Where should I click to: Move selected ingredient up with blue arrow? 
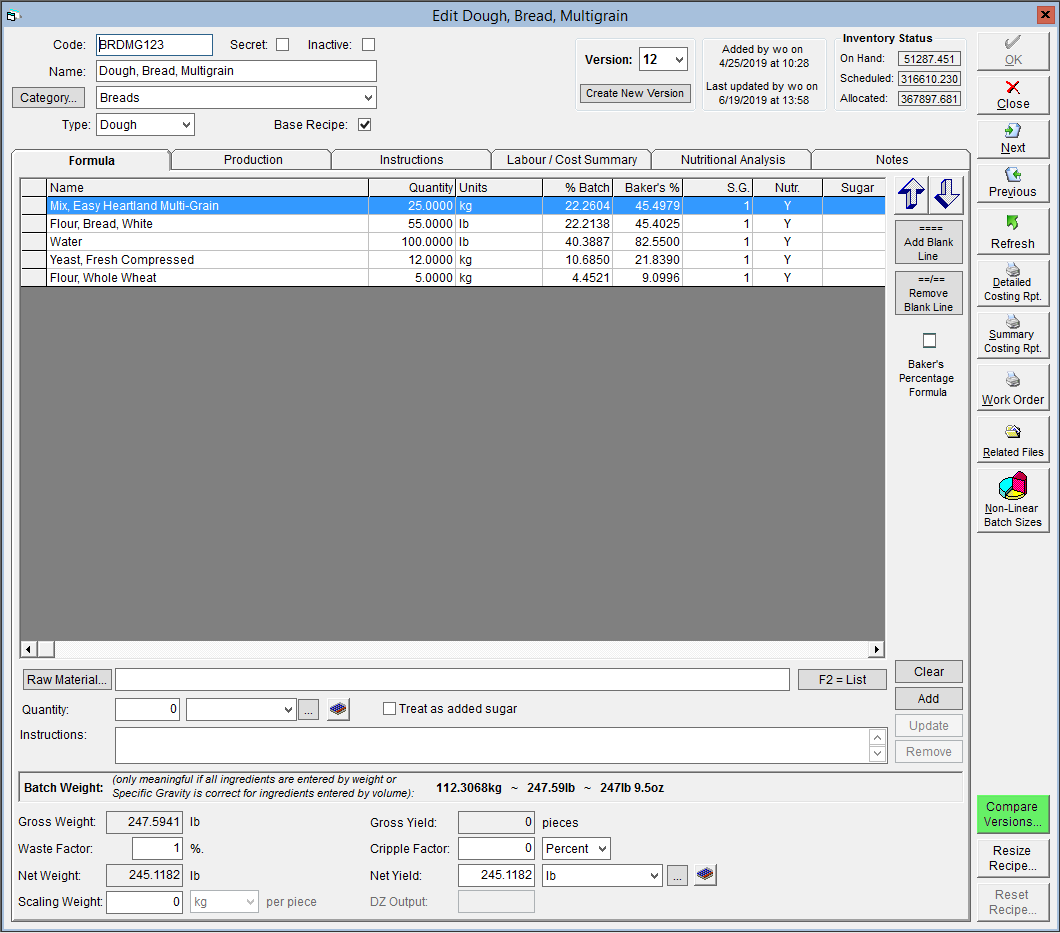pyautogui.click(x=911, y=194)
